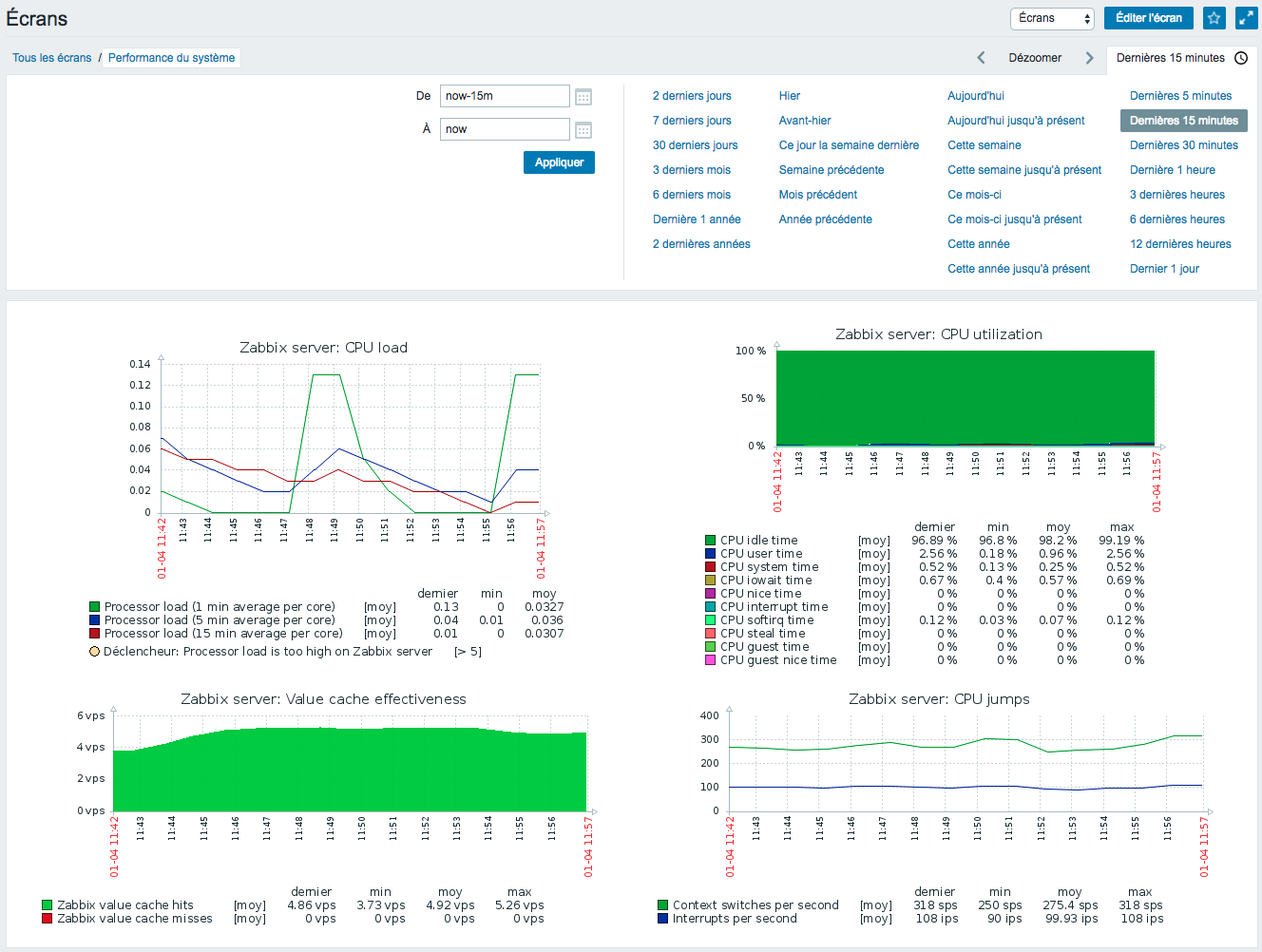Image resolution: width=1262 pixels, height=952 pixels.
Task: Select the Dernières 15 minutes tab
Action: point(1181,58)
